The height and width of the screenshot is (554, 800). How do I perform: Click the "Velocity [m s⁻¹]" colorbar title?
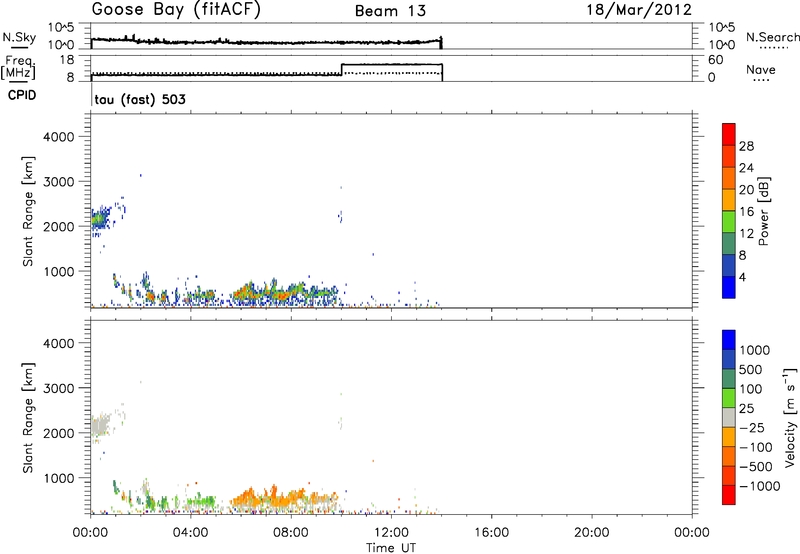pos(790,417)
